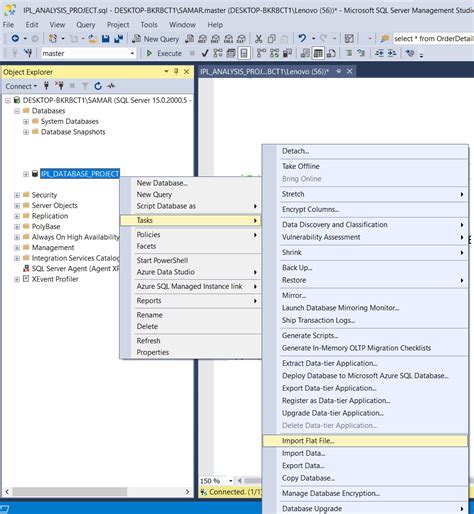The width and height of the screenshot is (474, 514).
Task: Click the Results to File icon
Action: coord(331,53)
